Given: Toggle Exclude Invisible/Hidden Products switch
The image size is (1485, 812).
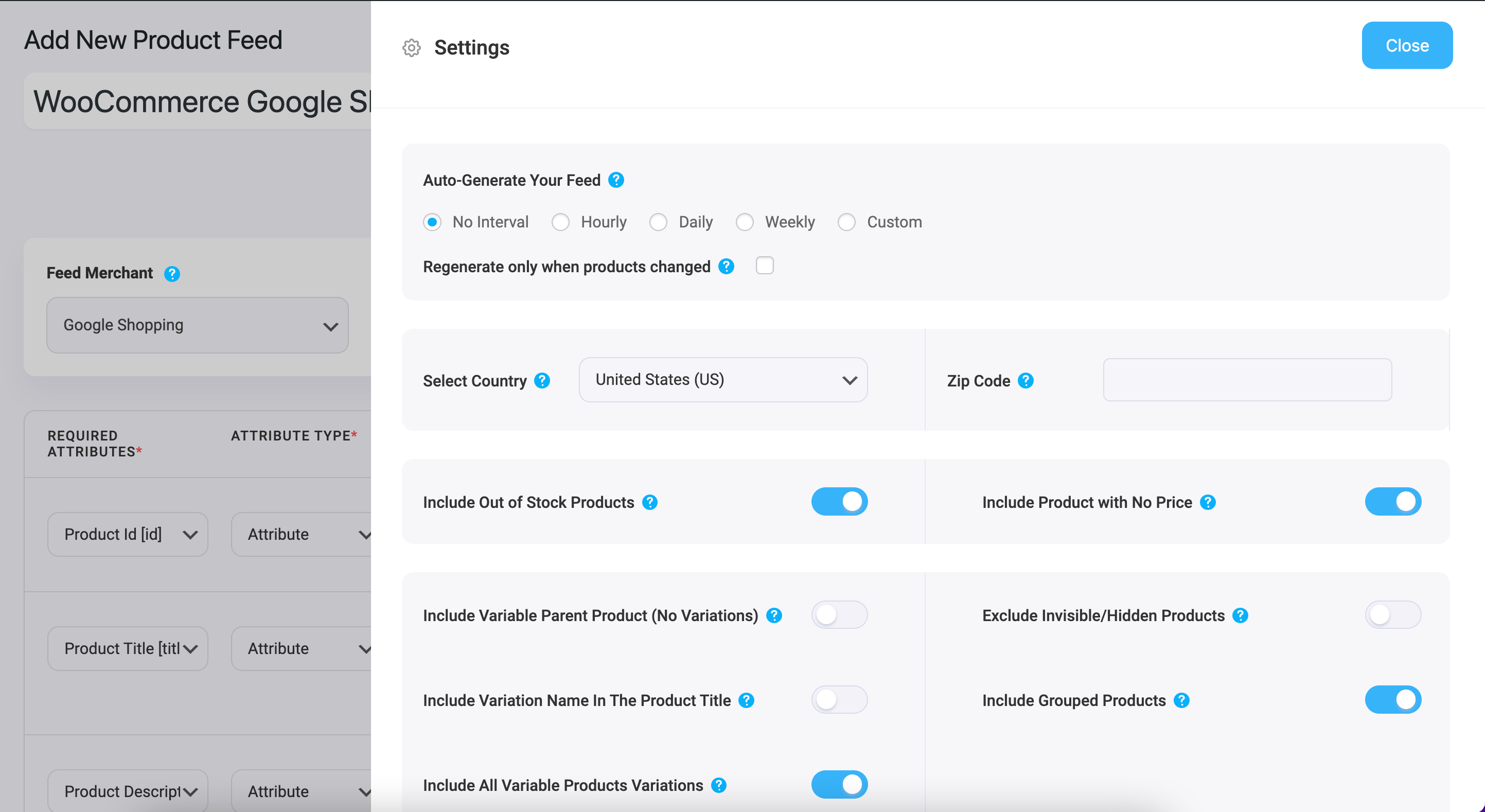Looking at the screenshot, I should [1393, 614].
